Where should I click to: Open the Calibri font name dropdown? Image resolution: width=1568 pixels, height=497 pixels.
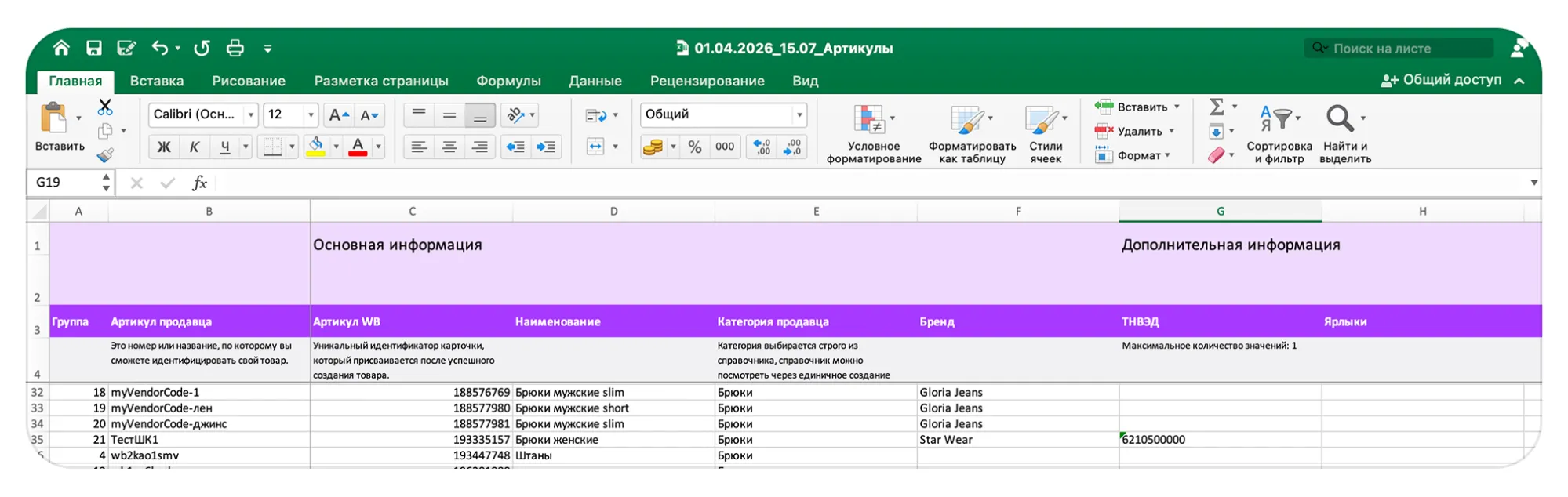(x=251, y=115)
